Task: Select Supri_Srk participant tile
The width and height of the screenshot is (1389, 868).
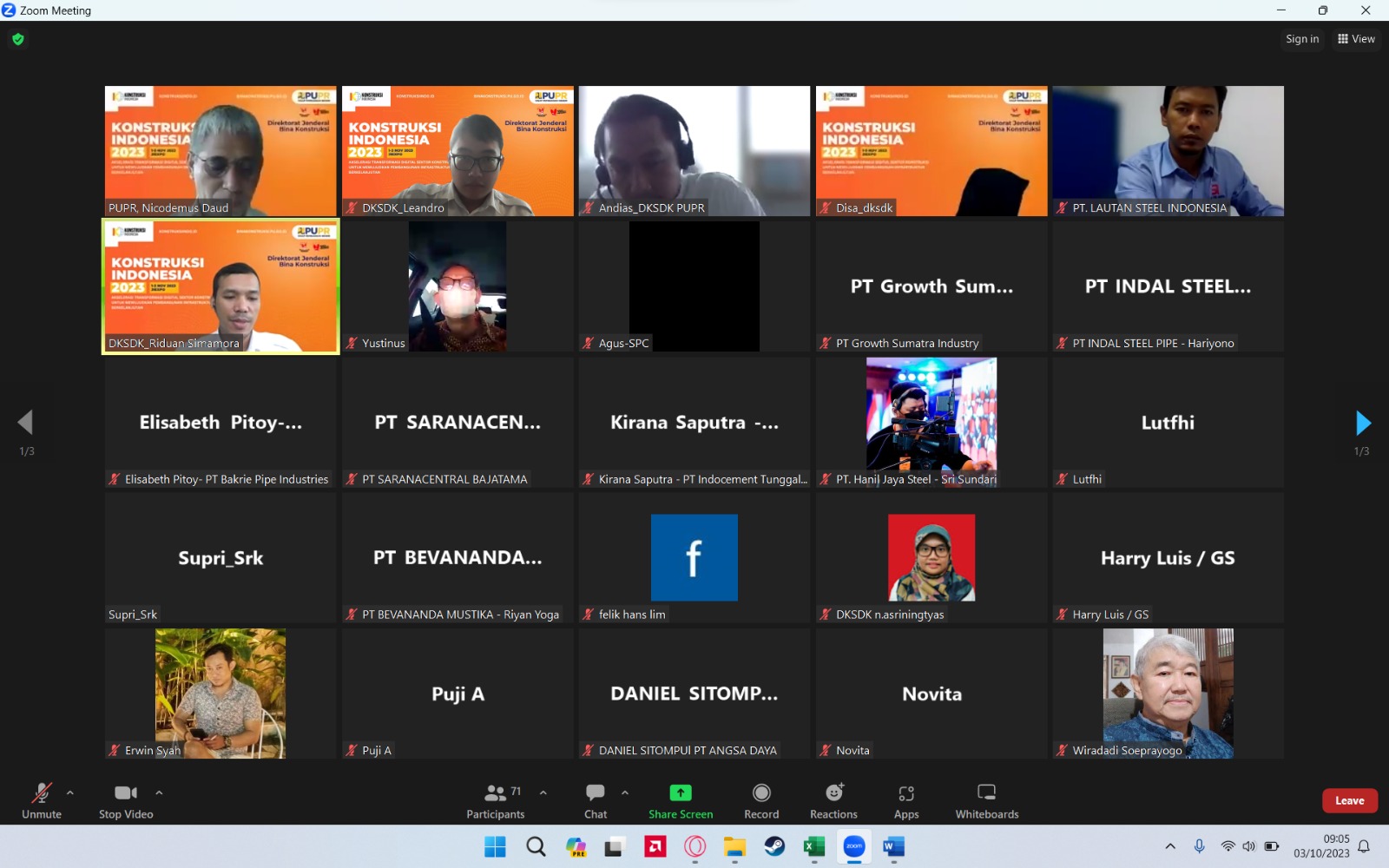Action: tap(221, 558)
